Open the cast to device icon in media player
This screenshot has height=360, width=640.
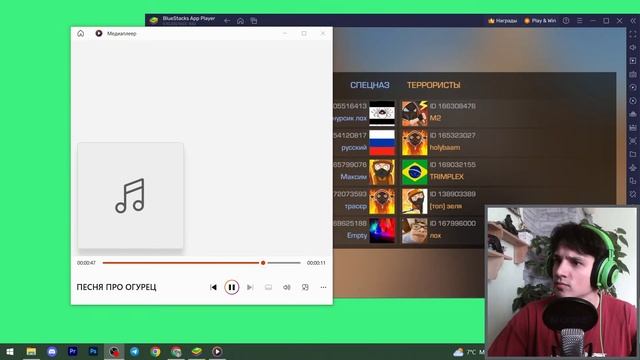coord(268,287)
